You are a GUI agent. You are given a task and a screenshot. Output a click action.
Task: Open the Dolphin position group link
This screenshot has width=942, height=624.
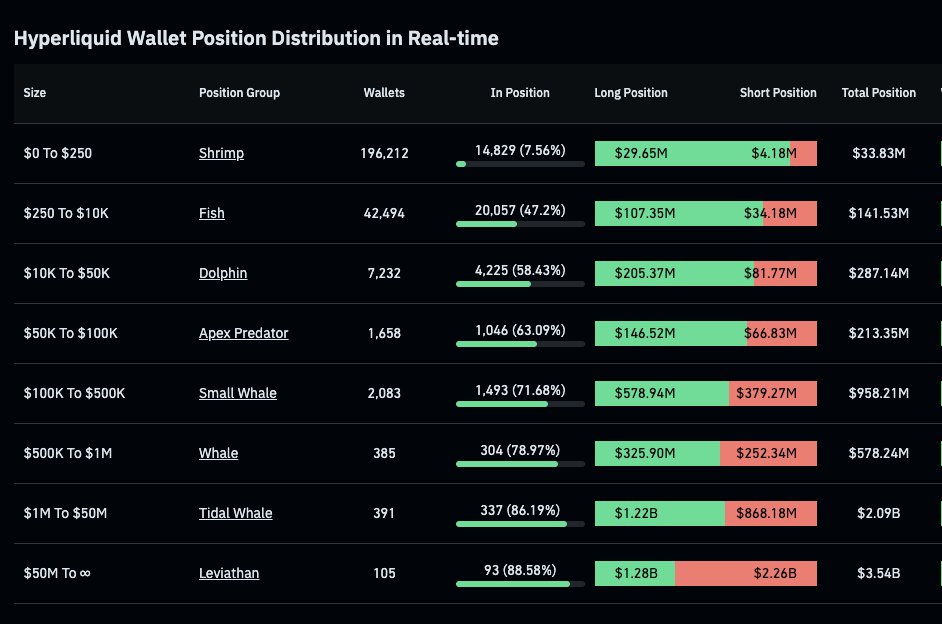click(223, 273)
